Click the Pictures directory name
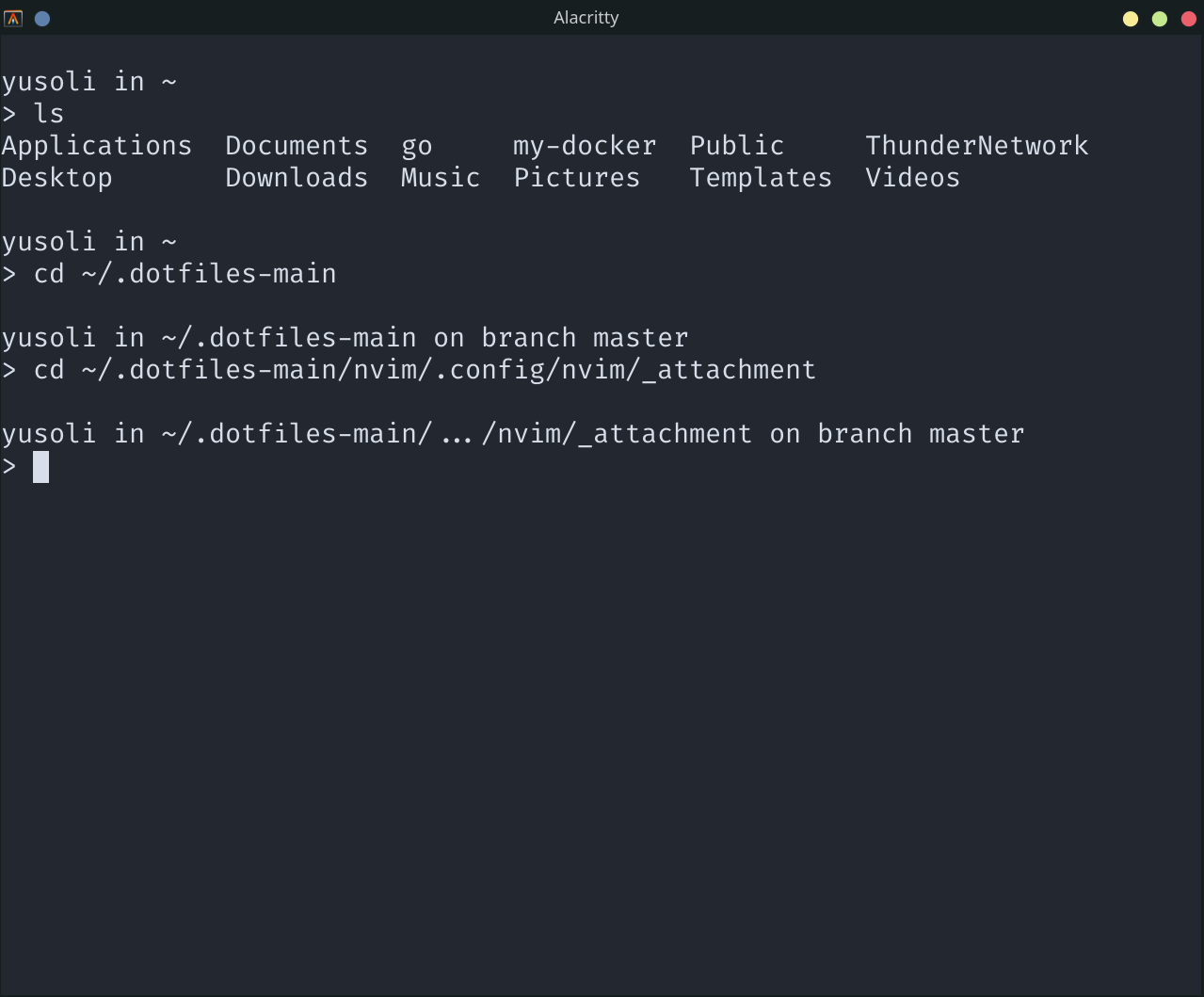Image resolution: width=1204 pixels, height=997 pixels. coord(577,178)
